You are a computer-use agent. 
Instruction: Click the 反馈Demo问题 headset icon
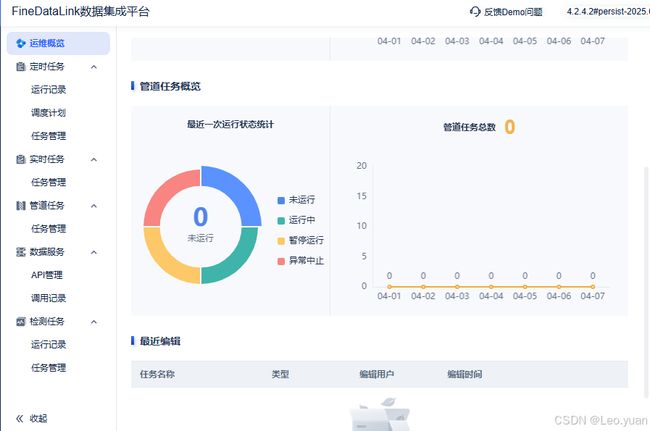tap(475, 12)
